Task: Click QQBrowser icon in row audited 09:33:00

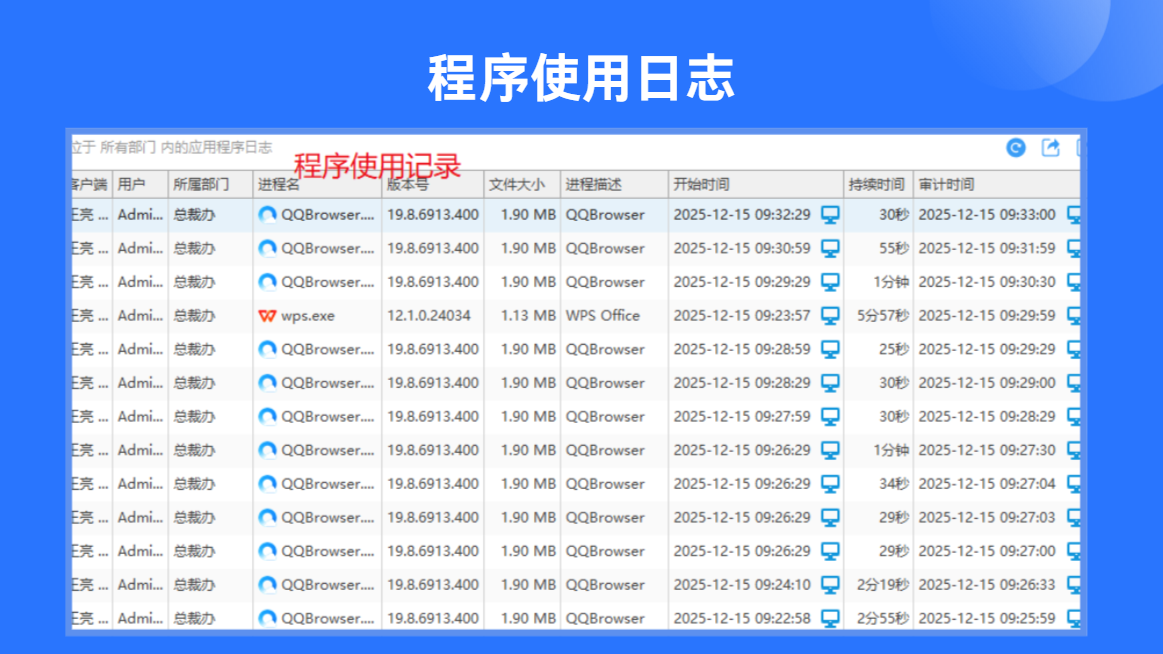Action: tap(267, 215)
